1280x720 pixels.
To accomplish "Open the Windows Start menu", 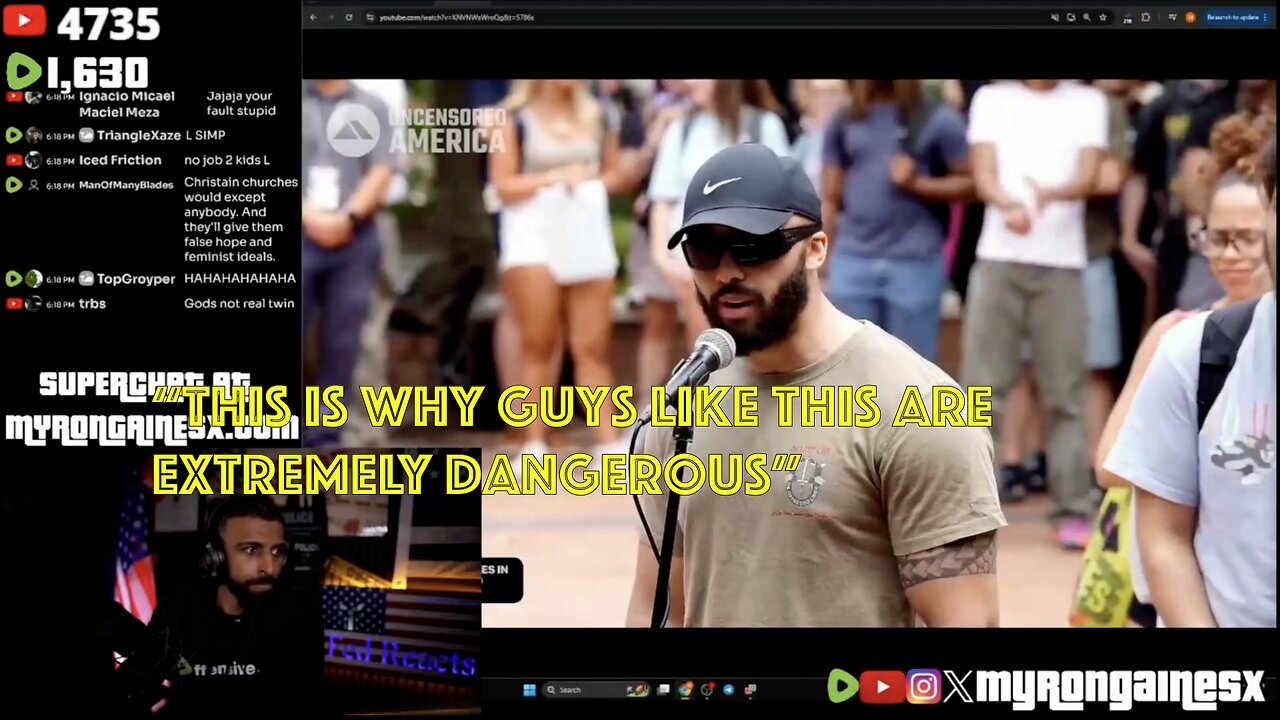I will point(529,690).
